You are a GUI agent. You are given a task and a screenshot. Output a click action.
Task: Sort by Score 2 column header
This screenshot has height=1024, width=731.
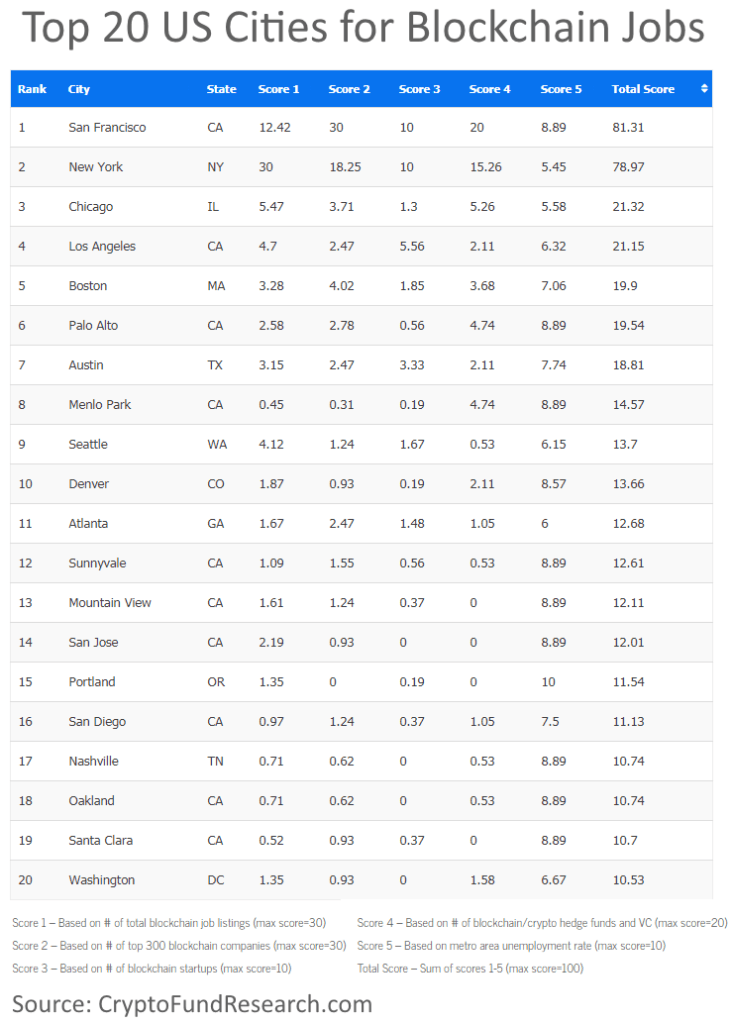[349, 89]
